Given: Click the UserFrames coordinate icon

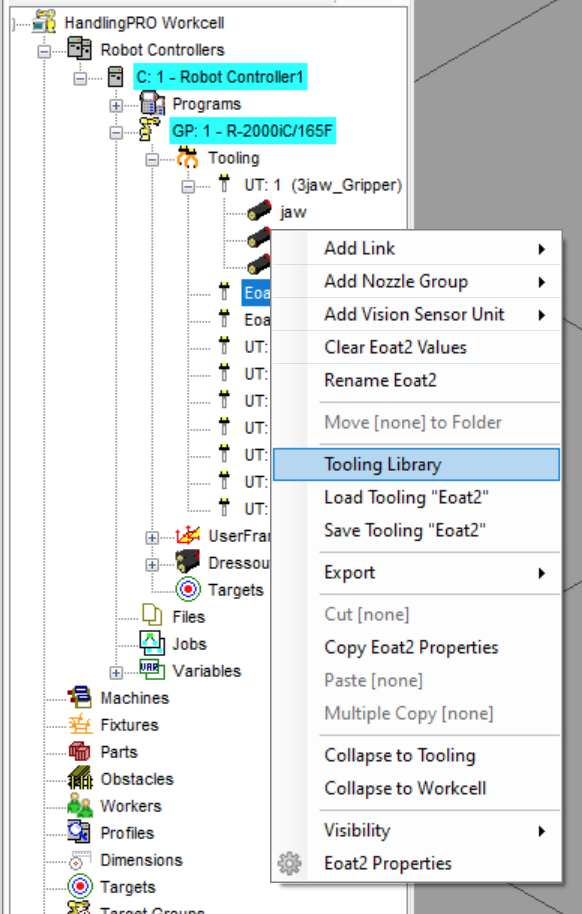Looking at the screenshot, I should click(x=188, y=535).
